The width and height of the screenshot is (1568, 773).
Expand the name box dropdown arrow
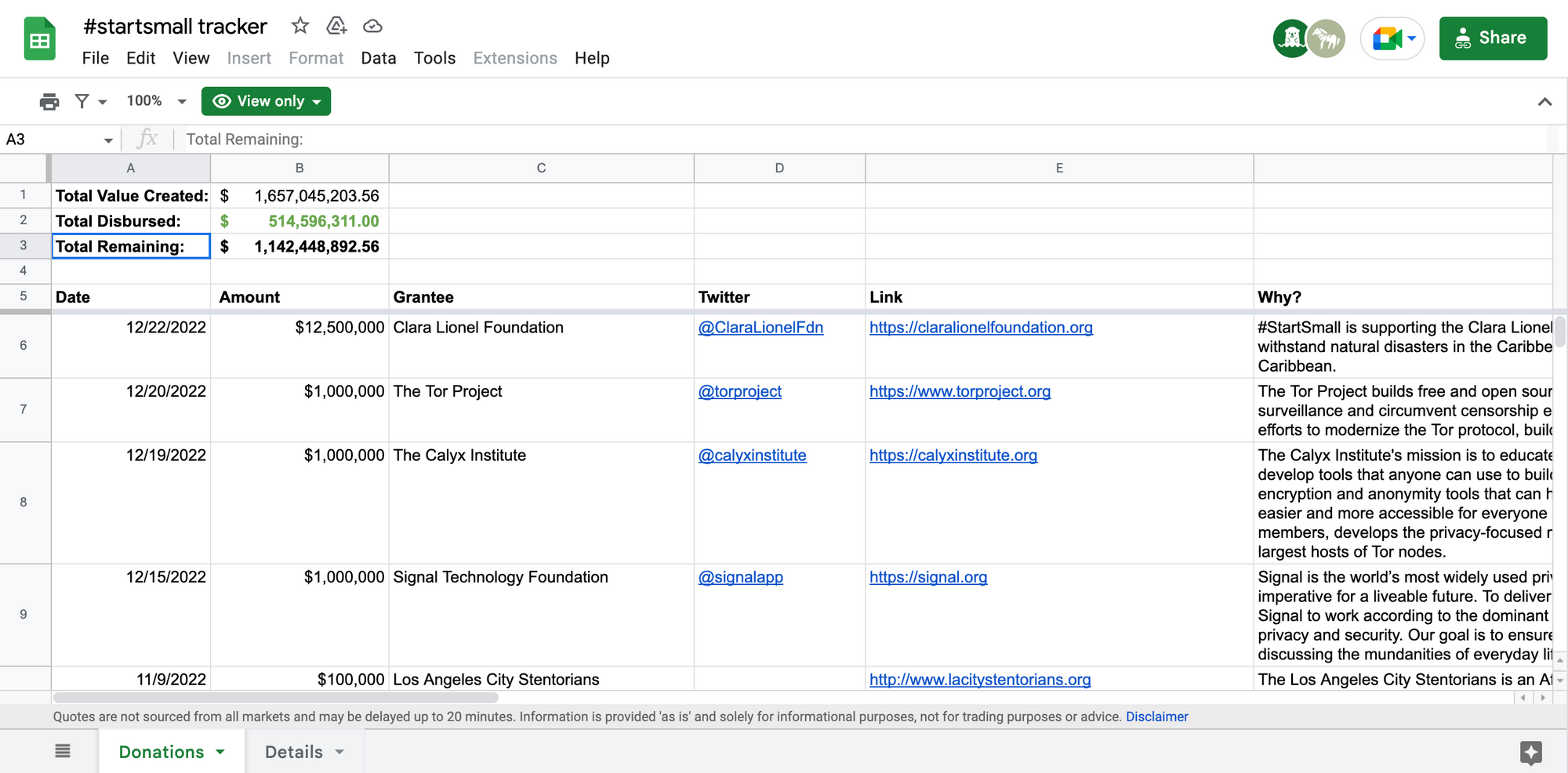[108, 140]
